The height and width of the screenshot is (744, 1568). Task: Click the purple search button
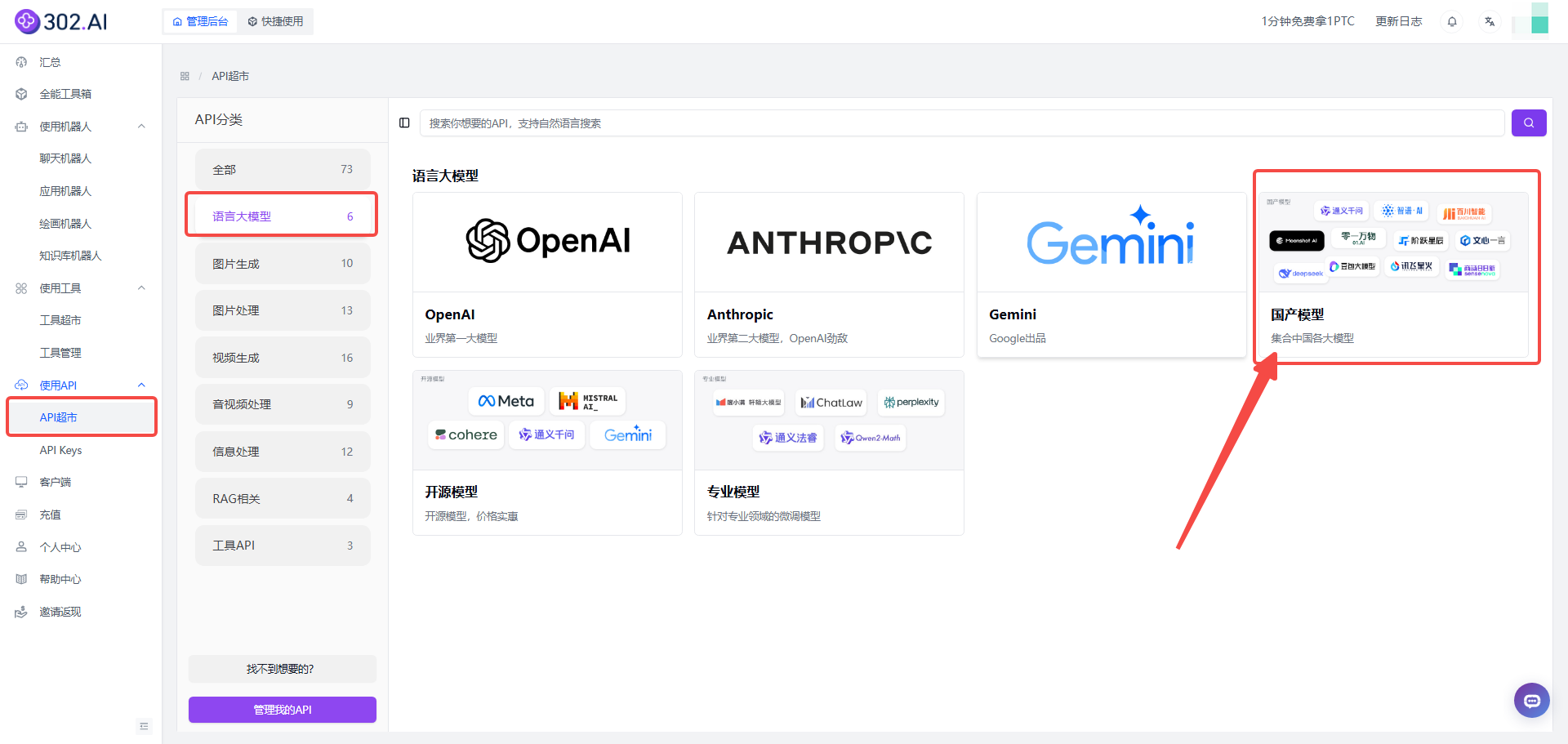click(1529, 123)
